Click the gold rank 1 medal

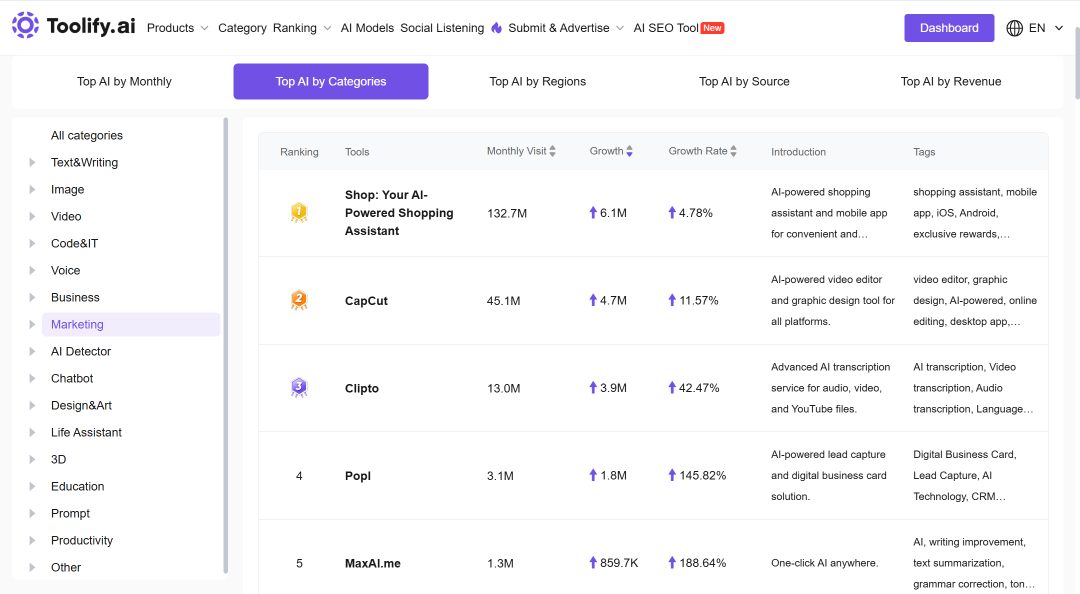pos(299,212)
